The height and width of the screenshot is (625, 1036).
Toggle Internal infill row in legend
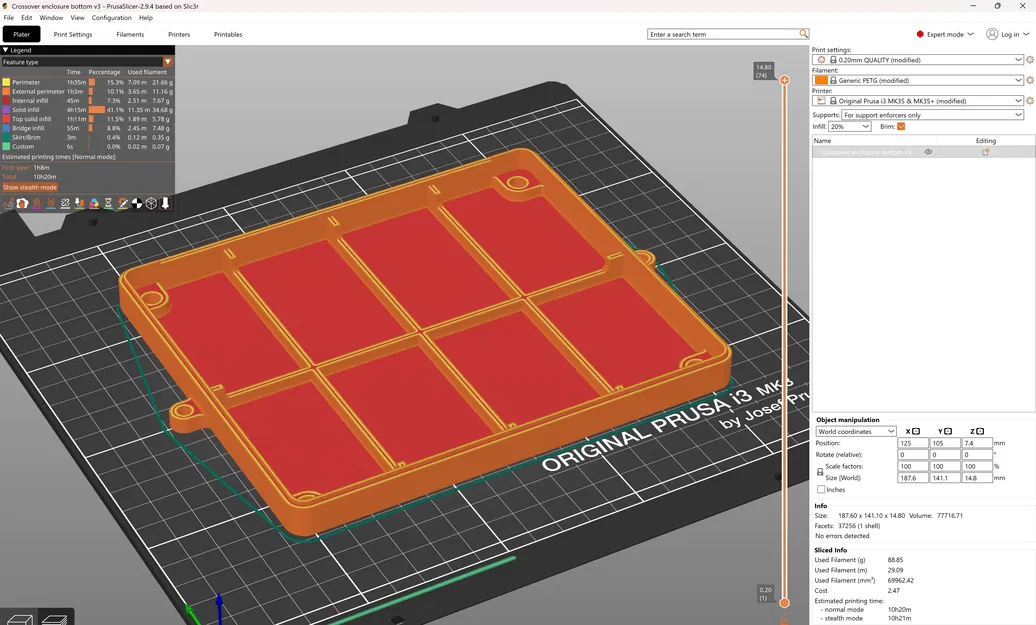pos(87,101)
